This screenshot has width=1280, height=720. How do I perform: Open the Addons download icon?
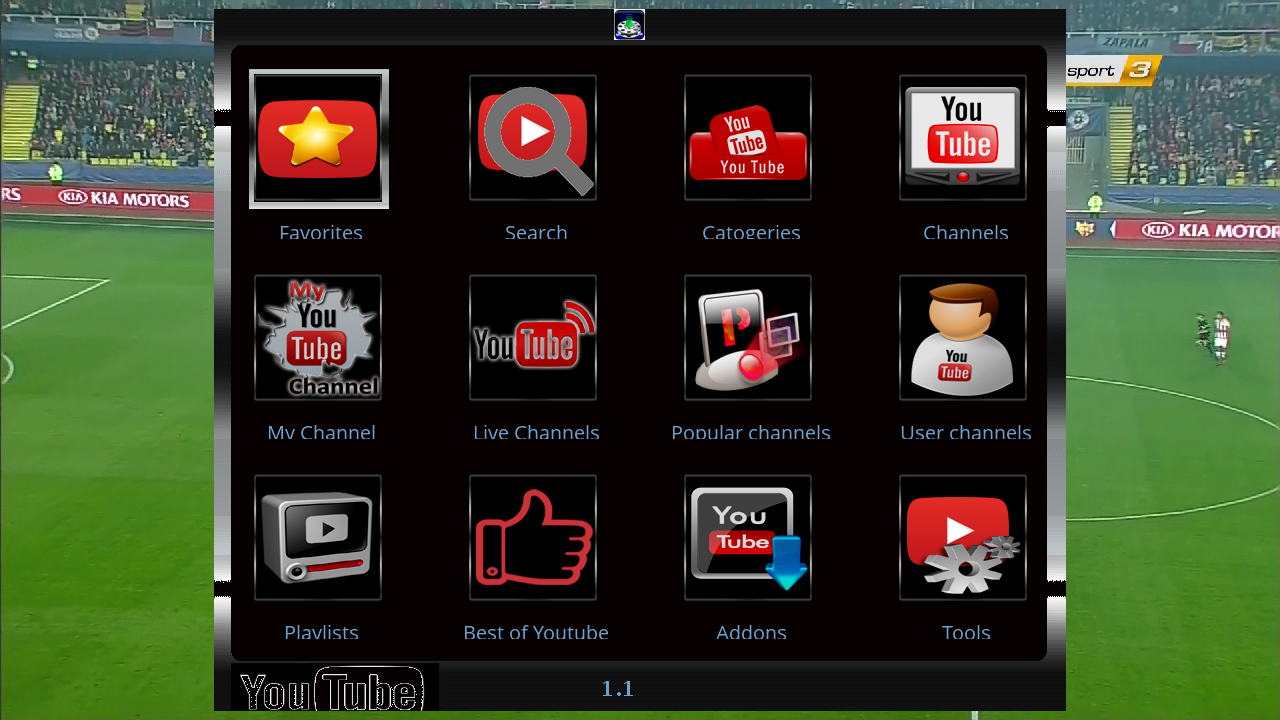(748, 538)
